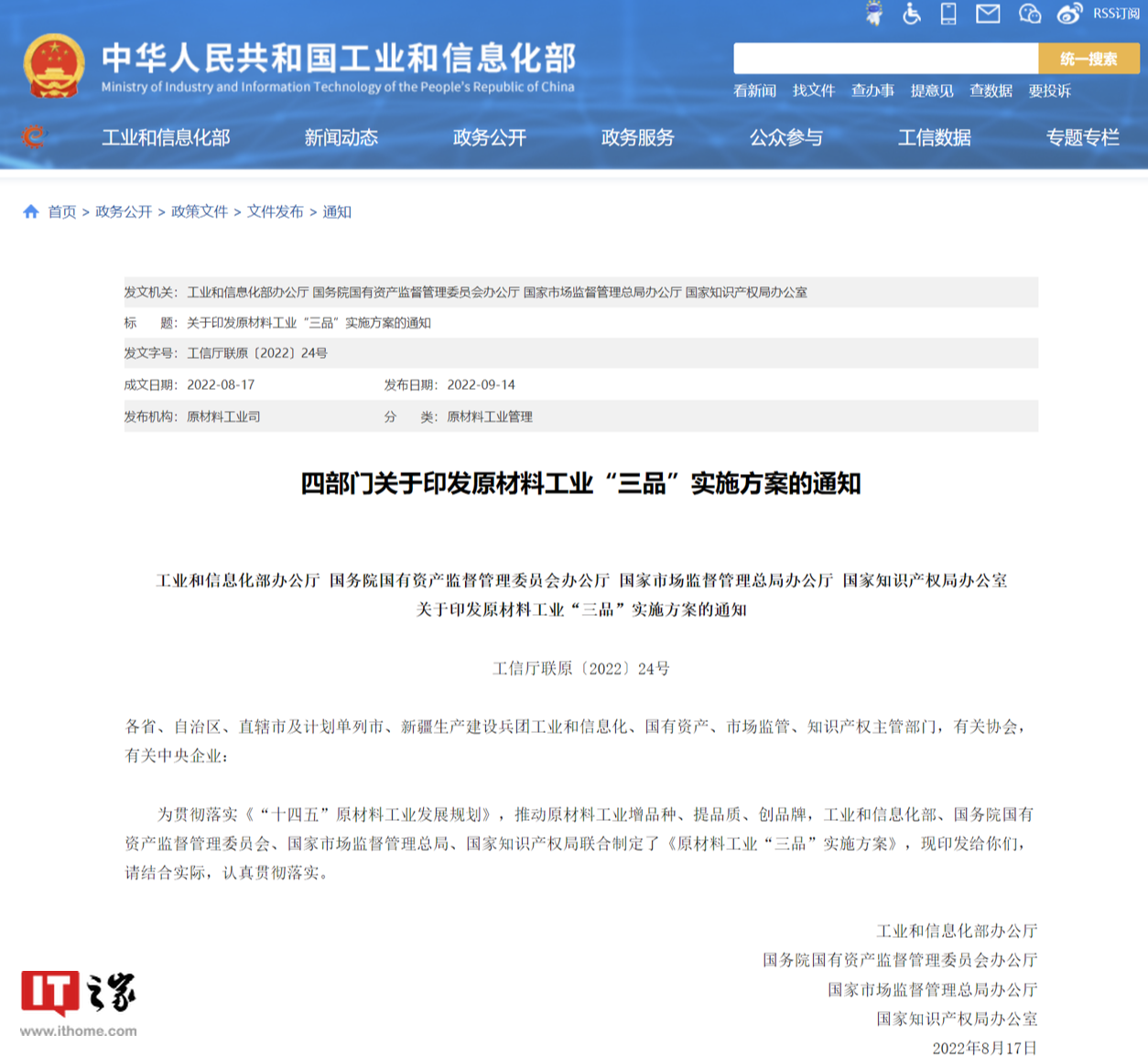Open the 工信数据 navigation item

[935, 137]
